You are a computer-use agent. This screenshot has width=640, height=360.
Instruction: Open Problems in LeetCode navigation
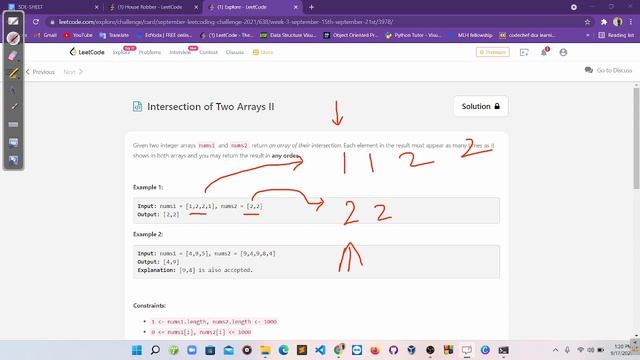tap(149, 52)
